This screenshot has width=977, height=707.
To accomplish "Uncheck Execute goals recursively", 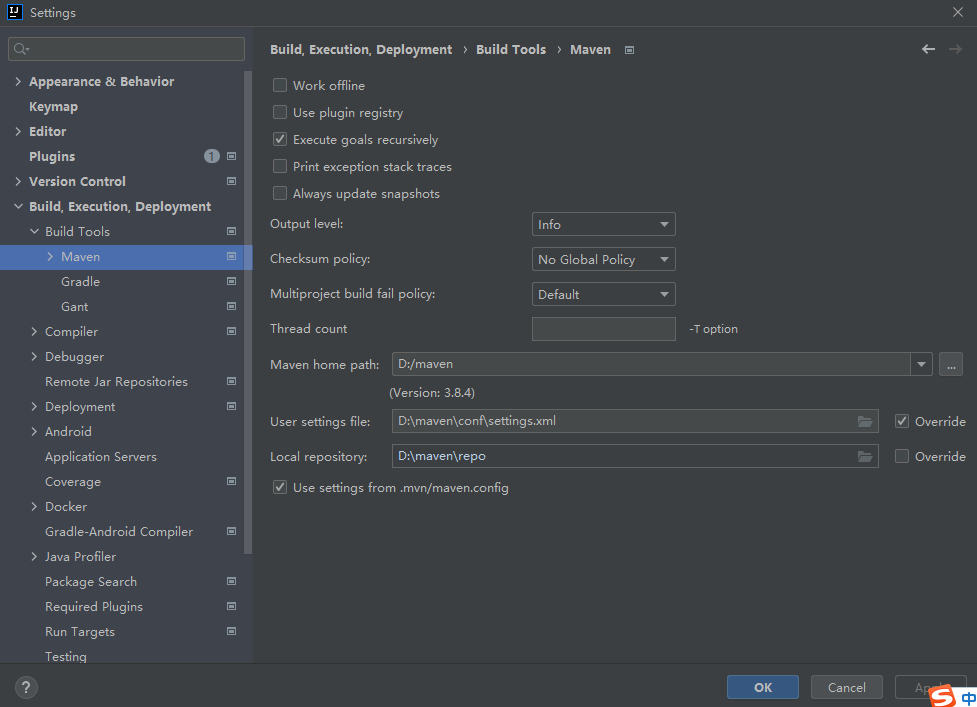I will [x=280, y=140].
